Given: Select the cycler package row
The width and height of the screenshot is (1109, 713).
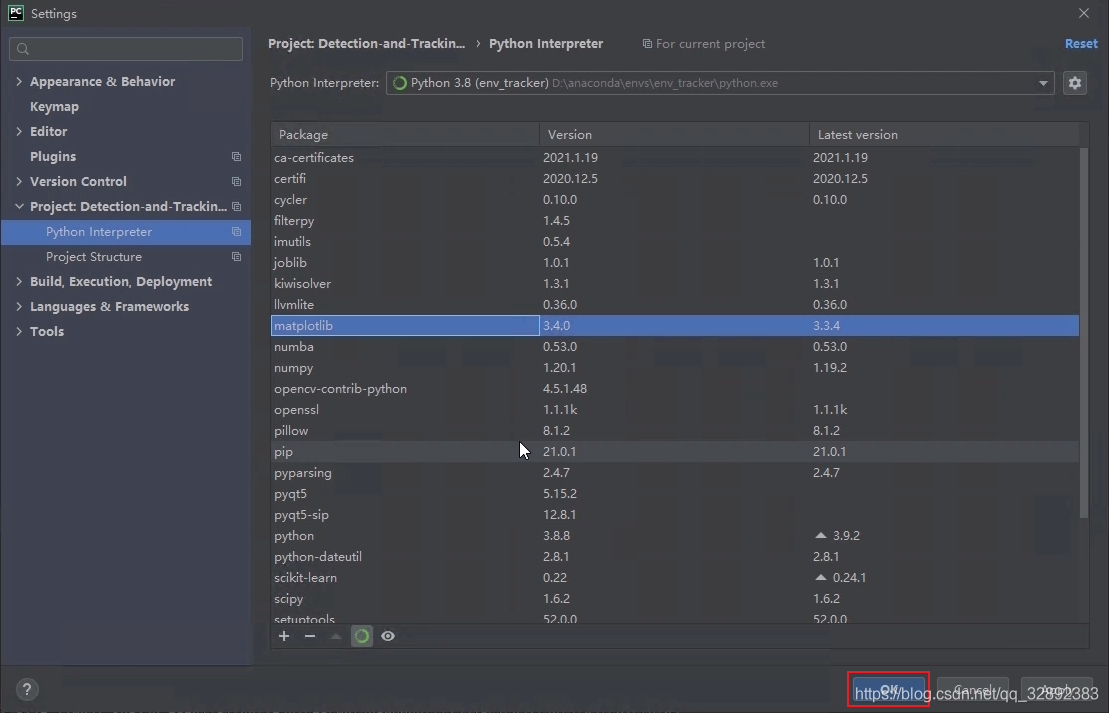Looking at the screenshot, I should [x=675, y=199].
